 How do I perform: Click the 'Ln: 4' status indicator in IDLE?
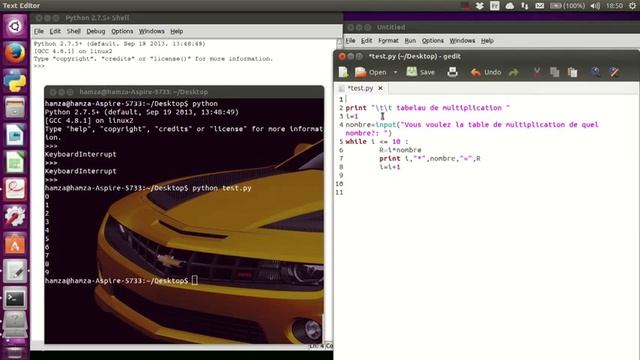pyautogui.click(x=316, y=346)
